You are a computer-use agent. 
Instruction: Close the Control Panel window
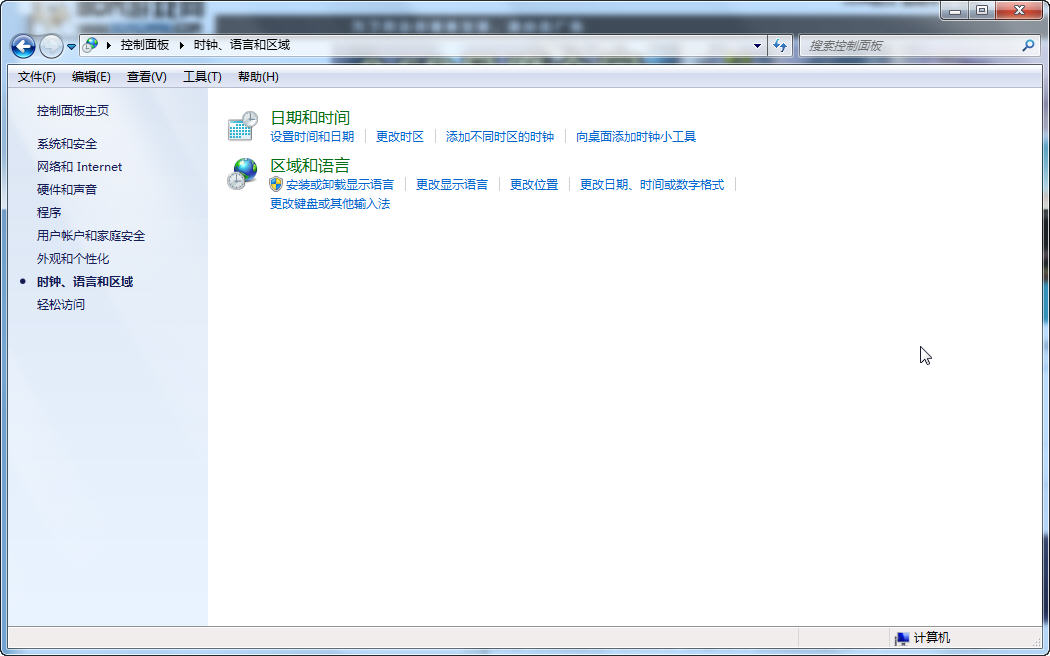(1019, 10)
